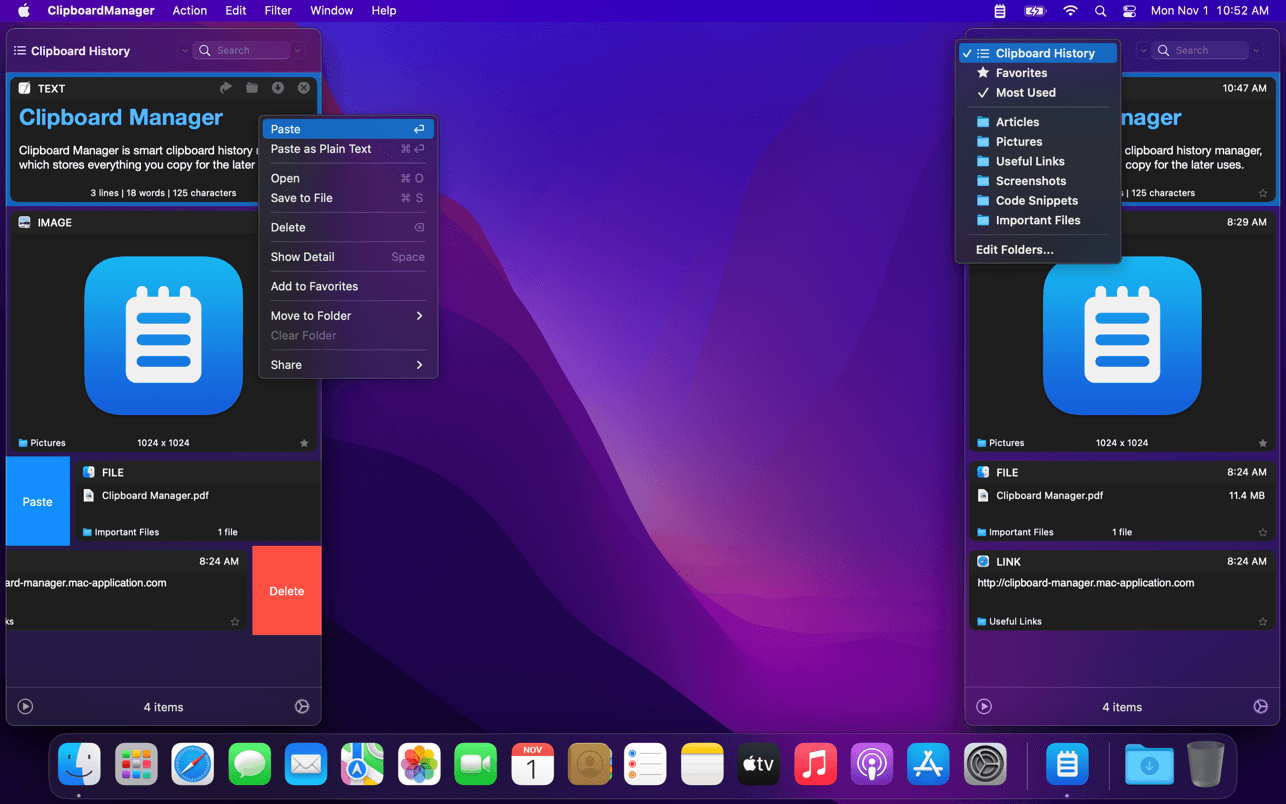Click the share arrow icon on TEXT item
The image size is (1286, 804).
point(226,88)
